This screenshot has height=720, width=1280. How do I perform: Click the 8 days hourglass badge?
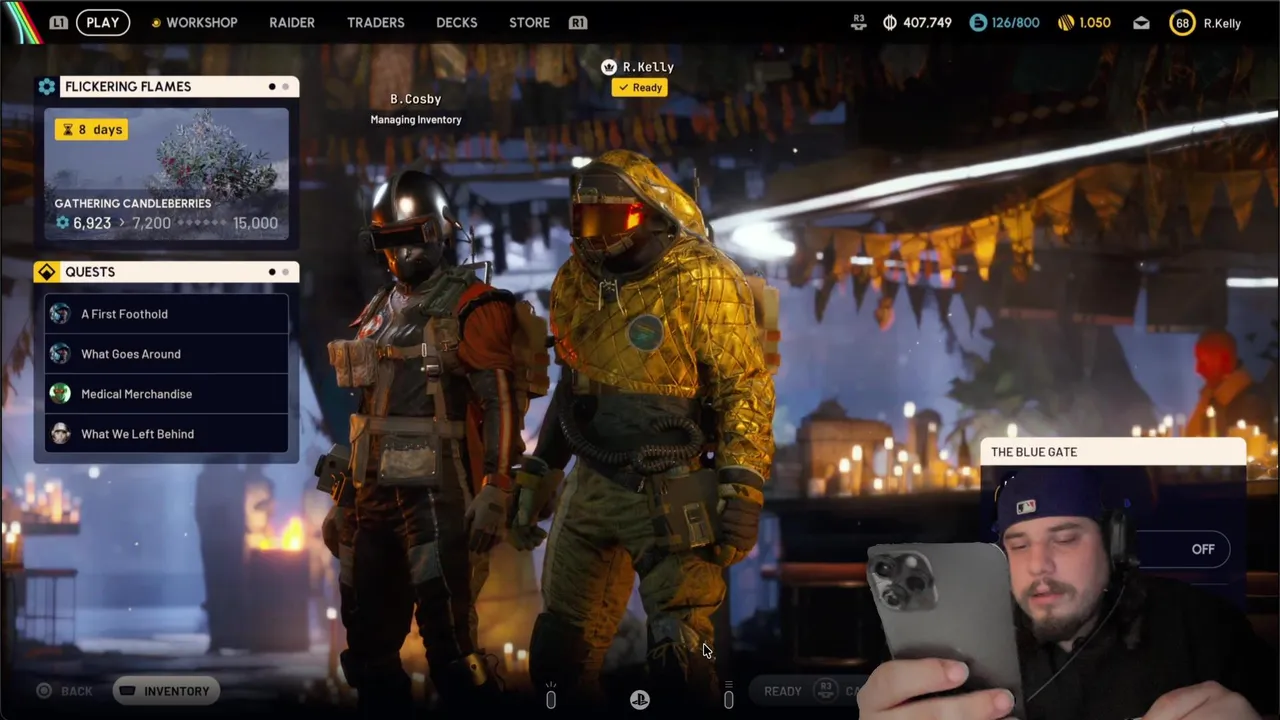coord(92,129)
